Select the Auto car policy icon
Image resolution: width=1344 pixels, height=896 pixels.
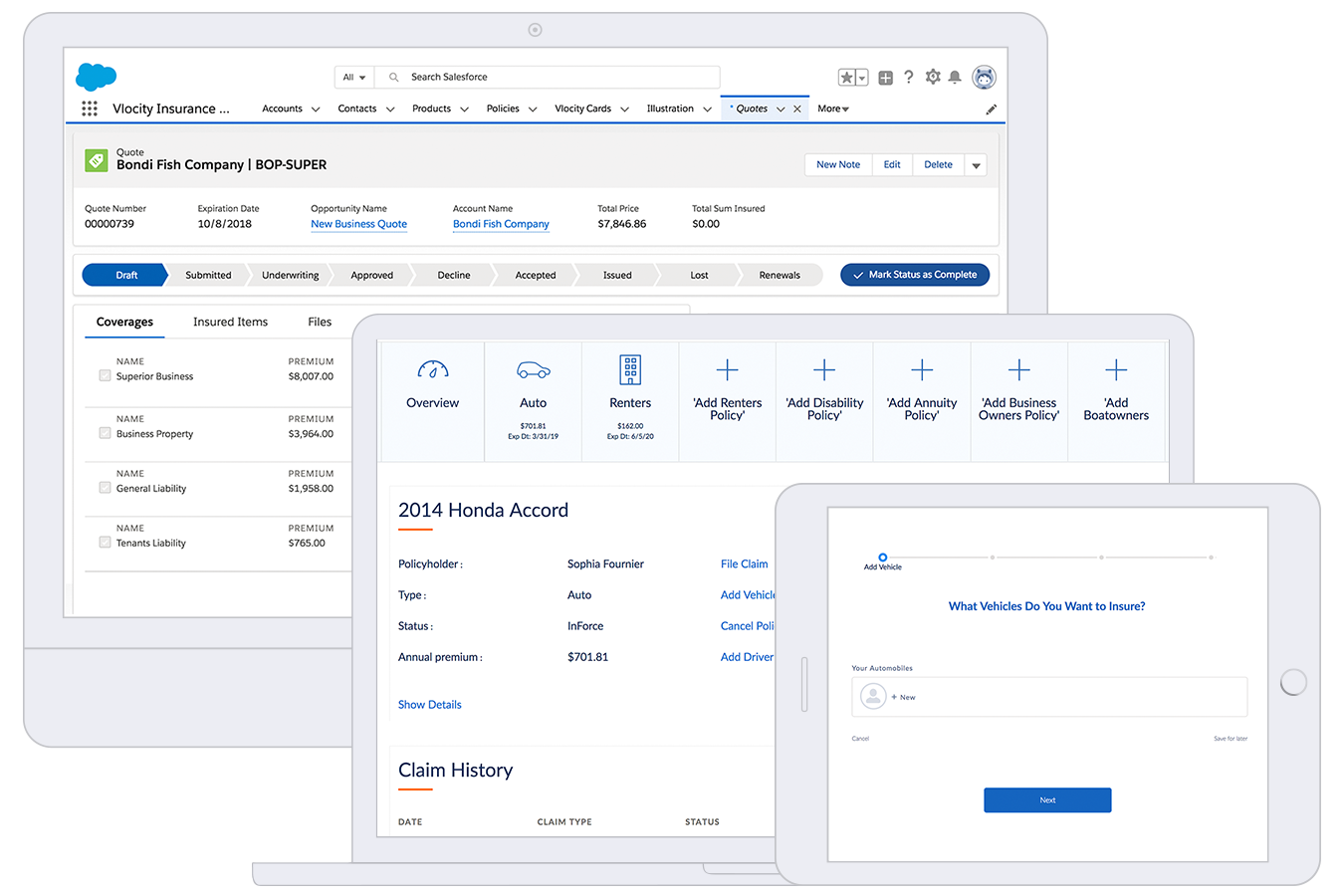coord(533,371)
